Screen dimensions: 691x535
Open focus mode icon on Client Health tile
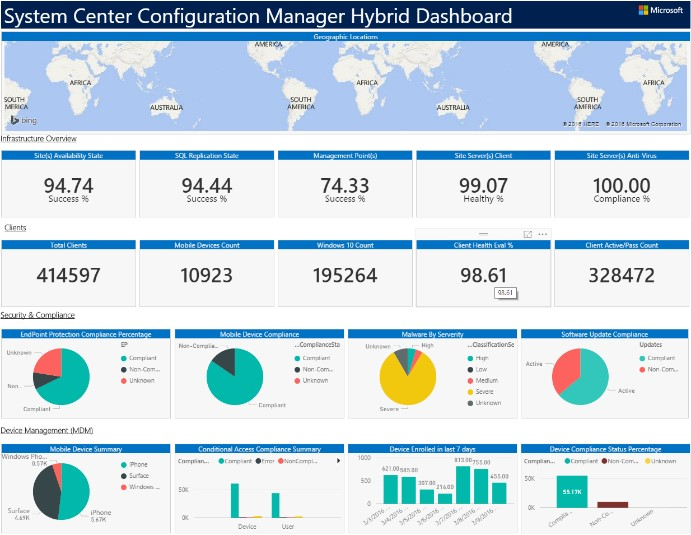pos(528,234)
